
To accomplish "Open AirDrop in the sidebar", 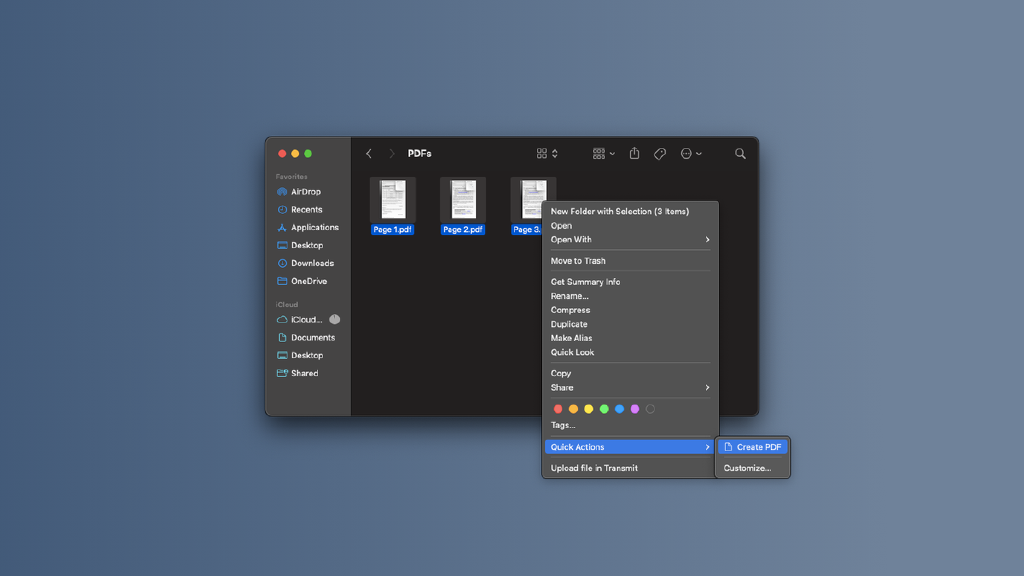I will [x=305, y=192].
